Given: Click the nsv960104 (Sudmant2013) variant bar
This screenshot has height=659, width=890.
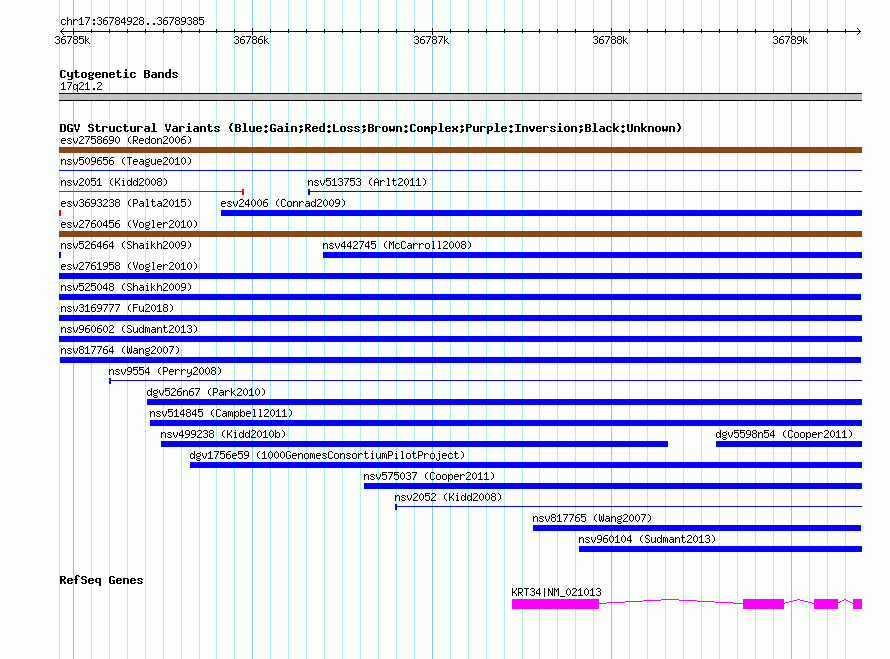Looking at the screenshot, I should tap(720, 549).
